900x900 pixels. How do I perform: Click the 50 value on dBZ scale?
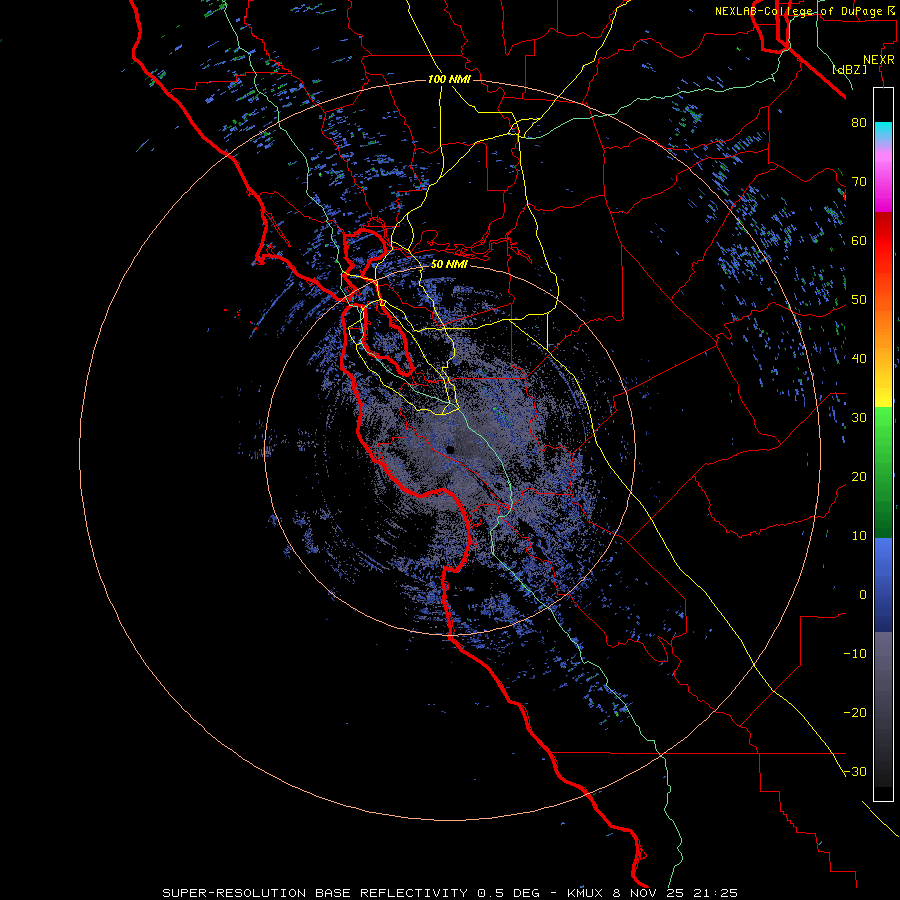pos(859,300)
